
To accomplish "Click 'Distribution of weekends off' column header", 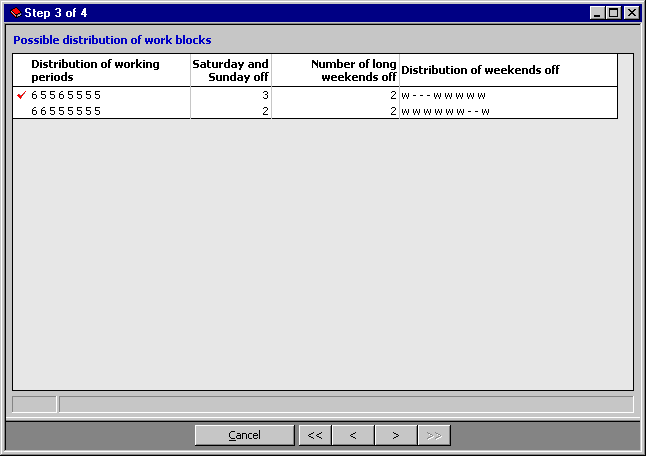I will pos(508,70).
